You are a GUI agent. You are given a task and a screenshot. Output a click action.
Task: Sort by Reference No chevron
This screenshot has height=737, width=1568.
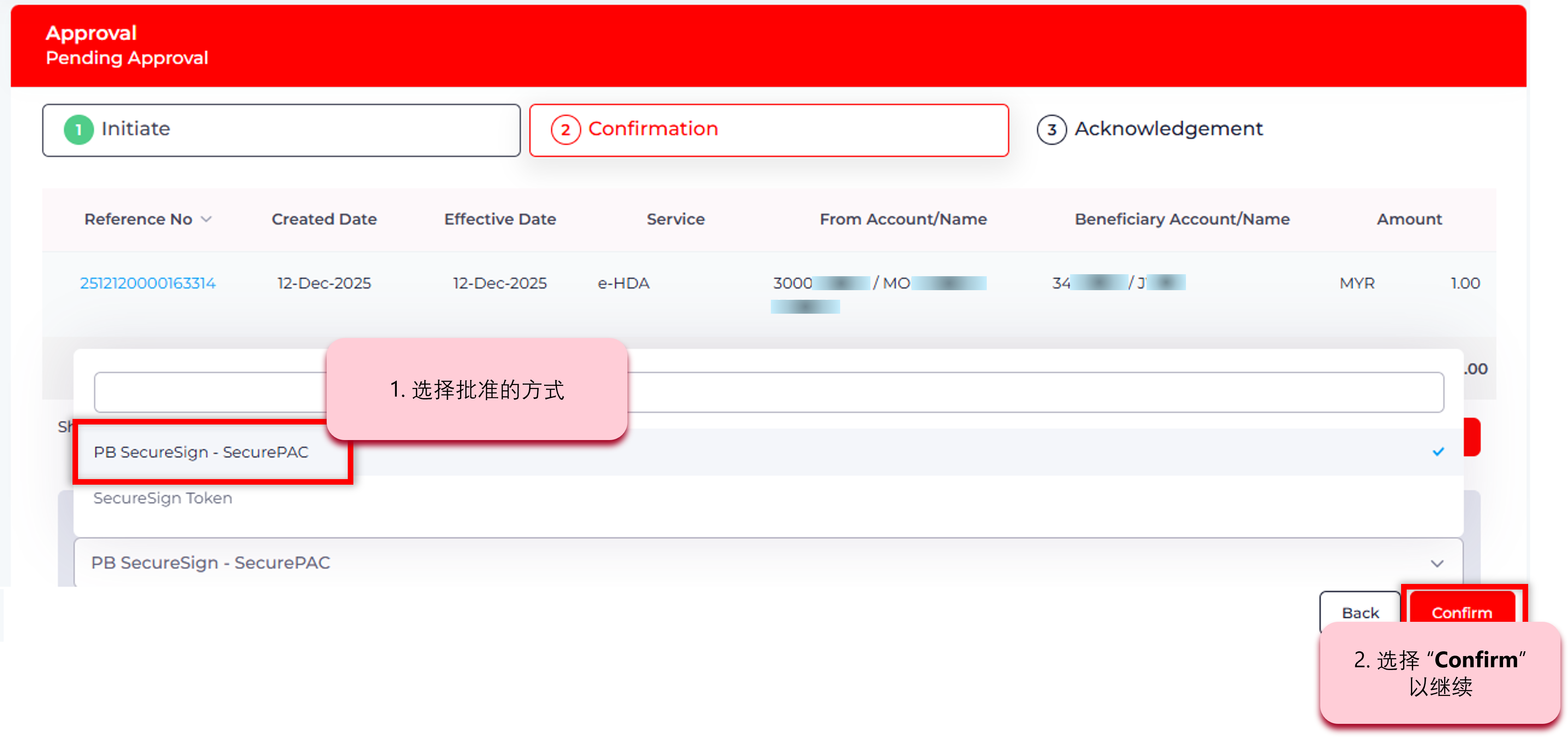pos(206,219)
